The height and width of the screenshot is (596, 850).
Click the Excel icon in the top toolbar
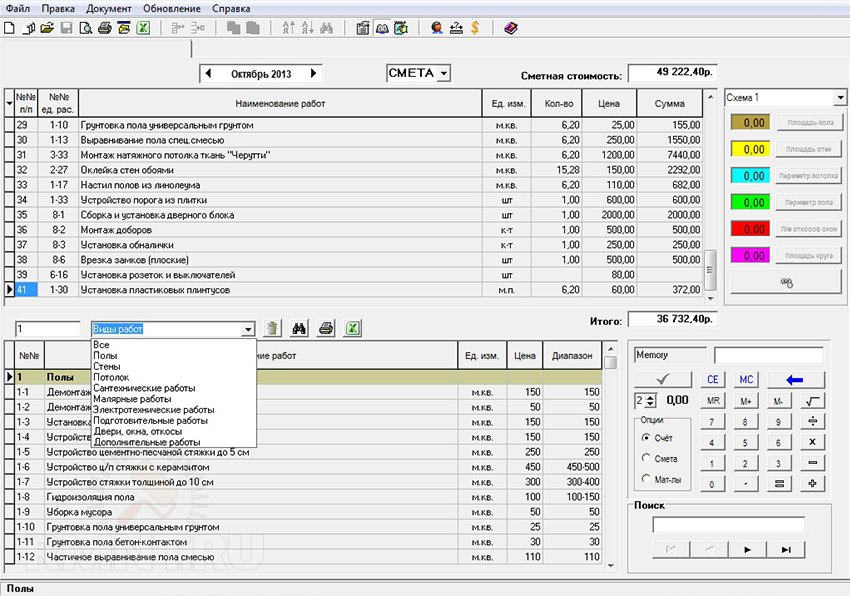143,28
